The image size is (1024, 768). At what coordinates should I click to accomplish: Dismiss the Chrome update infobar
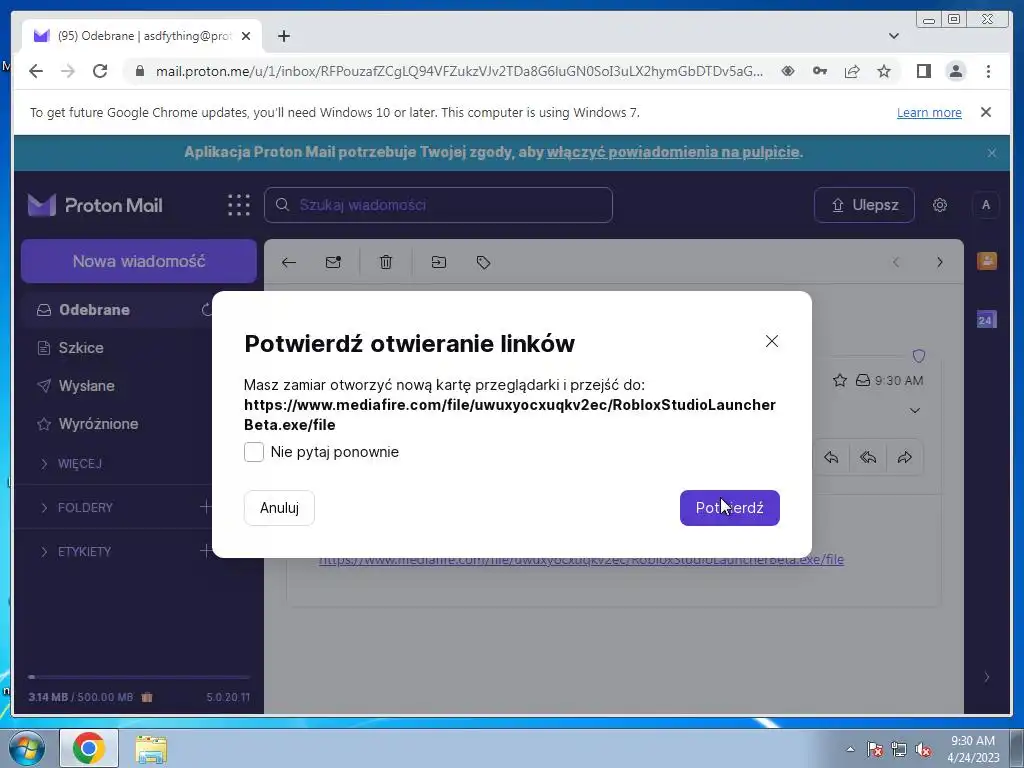tap(985, 112)
